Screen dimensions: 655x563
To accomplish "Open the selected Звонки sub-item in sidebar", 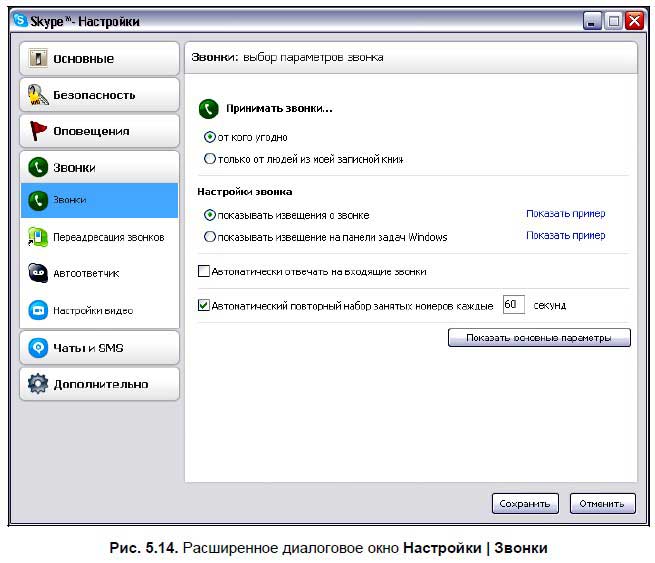I will pyautogui.click(x=99, y=200).
